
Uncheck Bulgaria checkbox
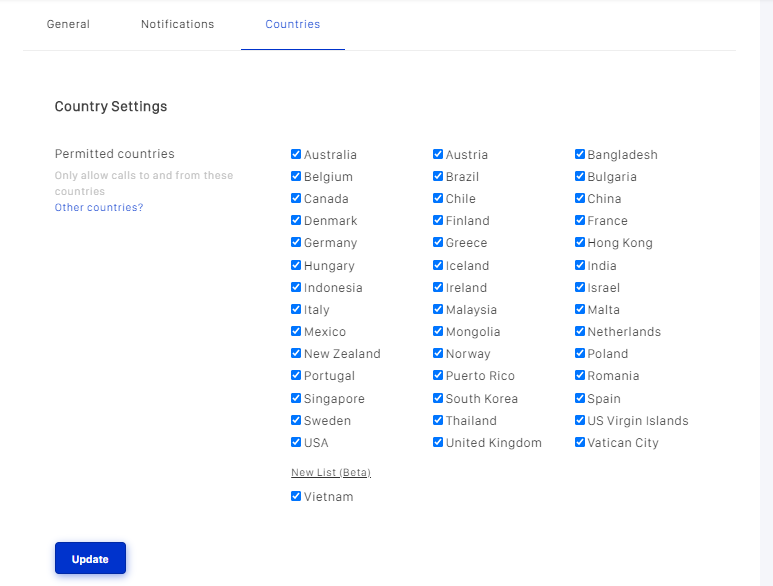coord(580,176)
